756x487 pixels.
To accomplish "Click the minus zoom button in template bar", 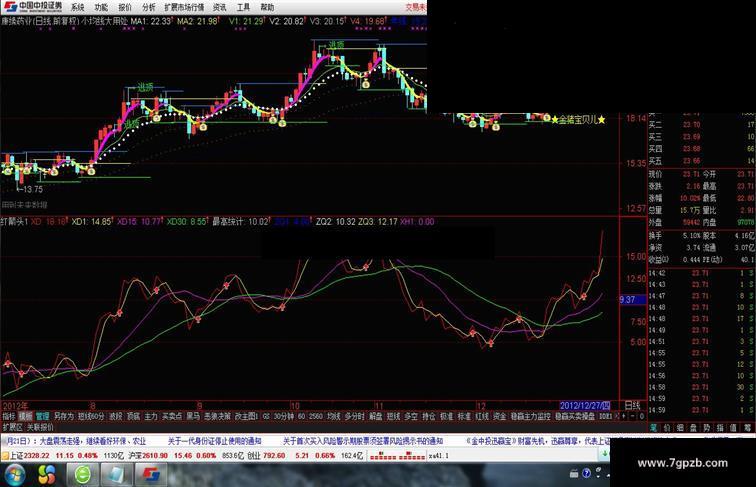I will pyautogui.click(x=633, y=416).
